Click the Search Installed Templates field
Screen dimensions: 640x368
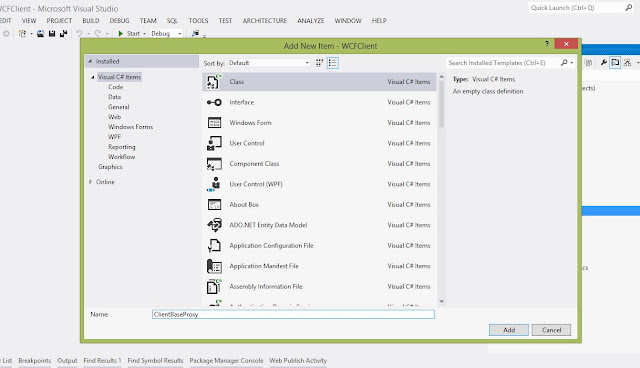[504, 62]
